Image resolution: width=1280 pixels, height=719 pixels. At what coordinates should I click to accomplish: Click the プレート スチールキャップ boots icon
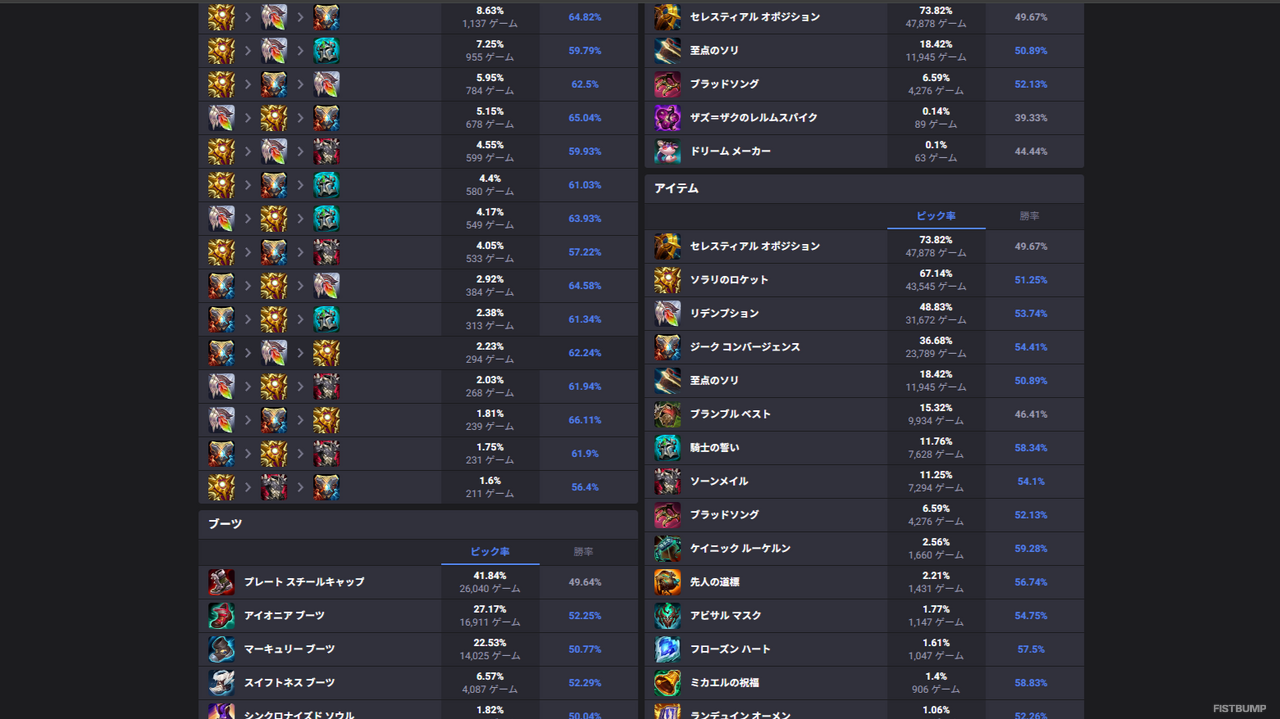pyautogui.click(x=221, y=582)
